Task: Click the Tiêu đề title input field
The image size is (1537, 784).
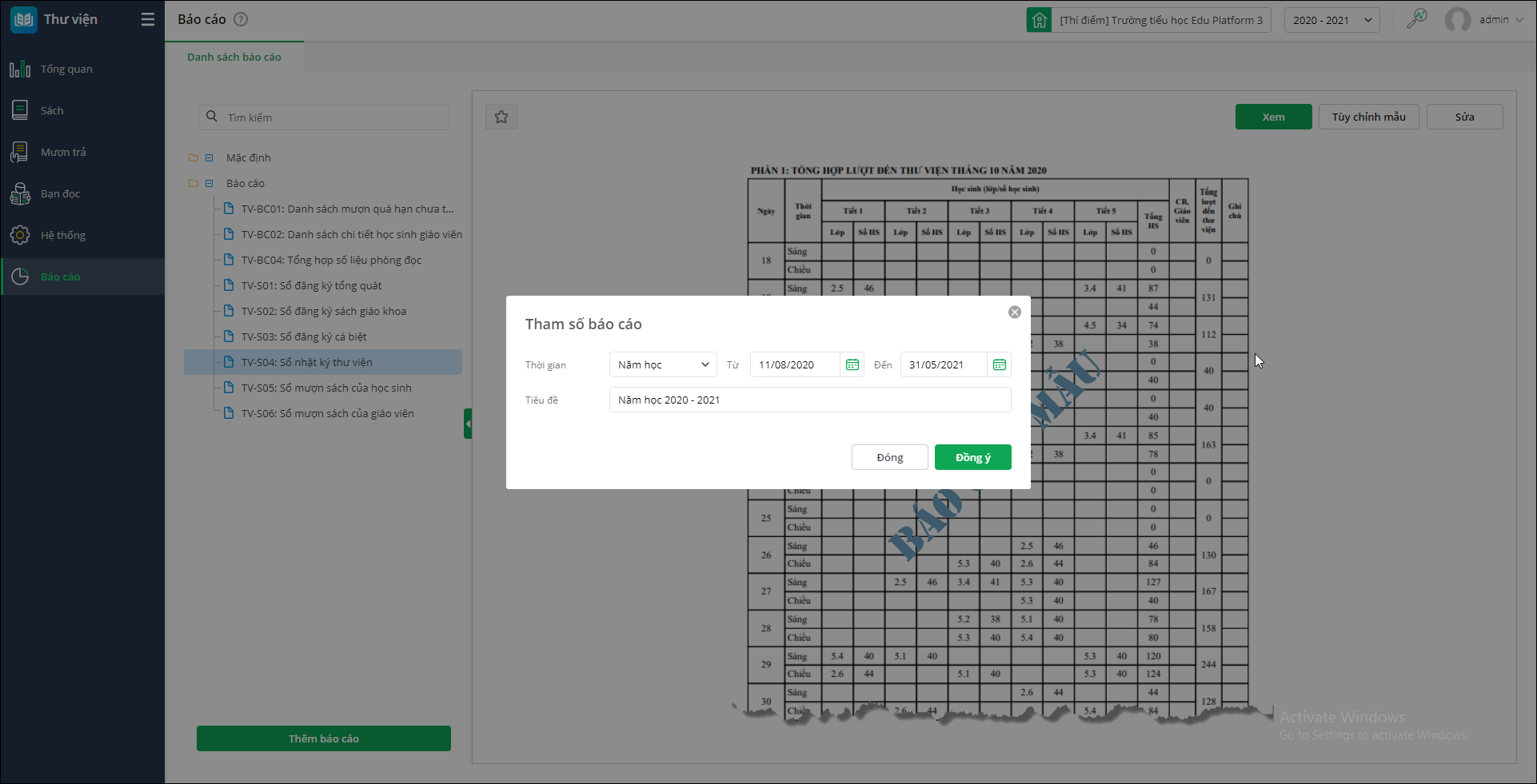Action: [x=810, y=400]
